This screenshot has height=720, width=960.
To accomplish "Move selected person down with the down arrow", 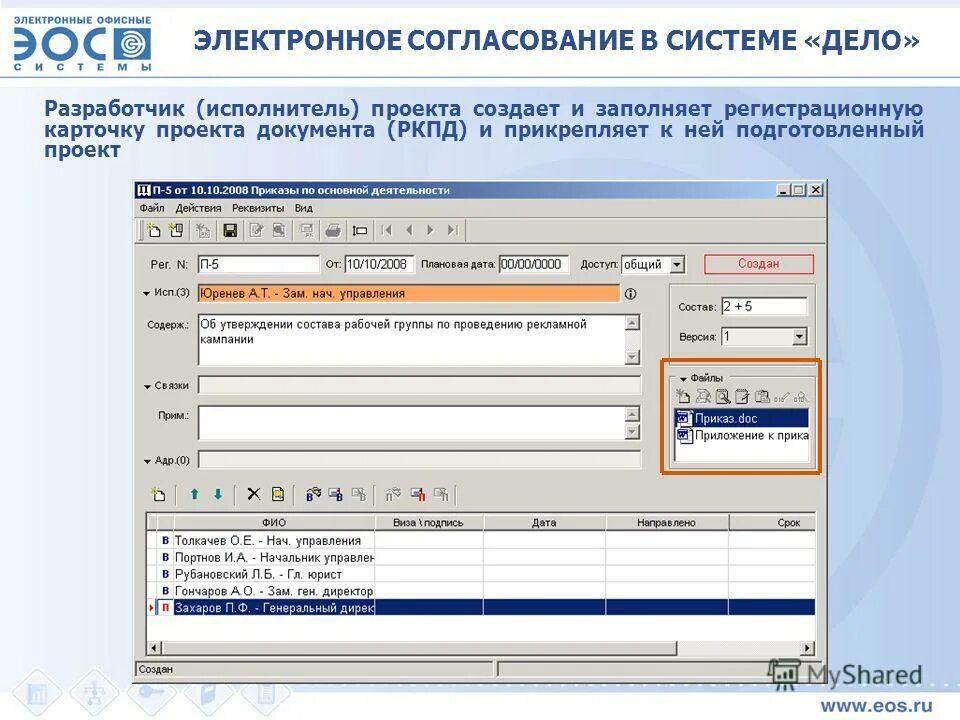I will (x=218, y=494).
